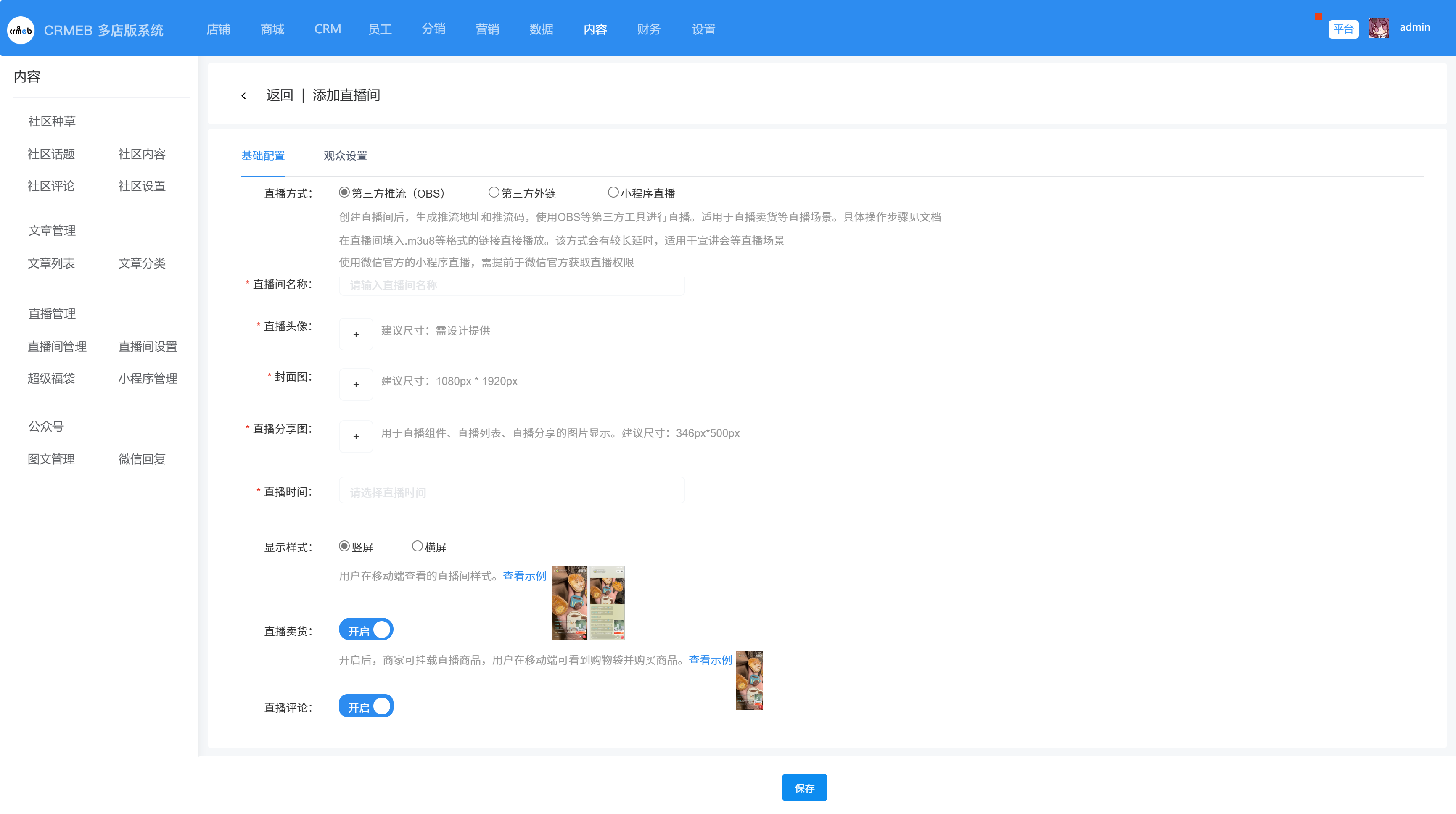
Task: Click the 直播间名称 input field
Action: 512,285
